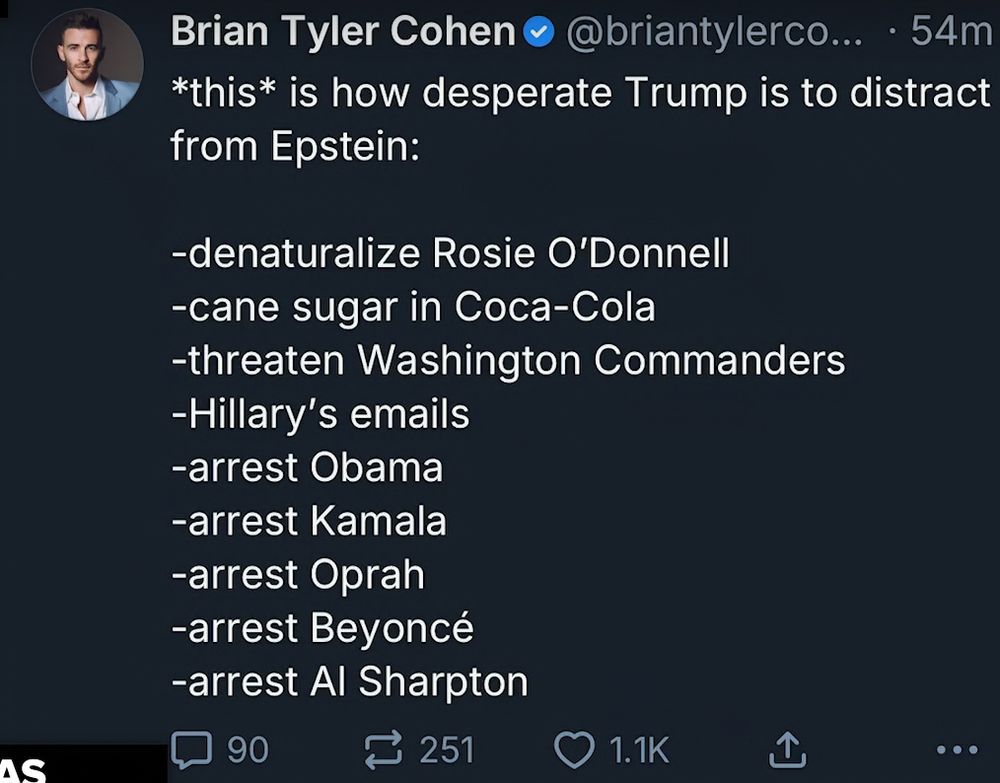This screenshot has width=1000, height=783.
Task: Click the 54m timestamp
Action: (950, 33)
